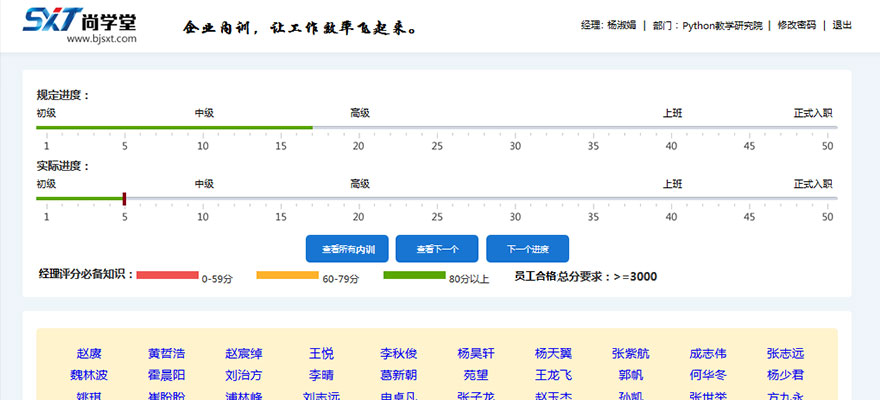880x400 pixels.
Task: Open the 修改密码 link
Action: 797,26
